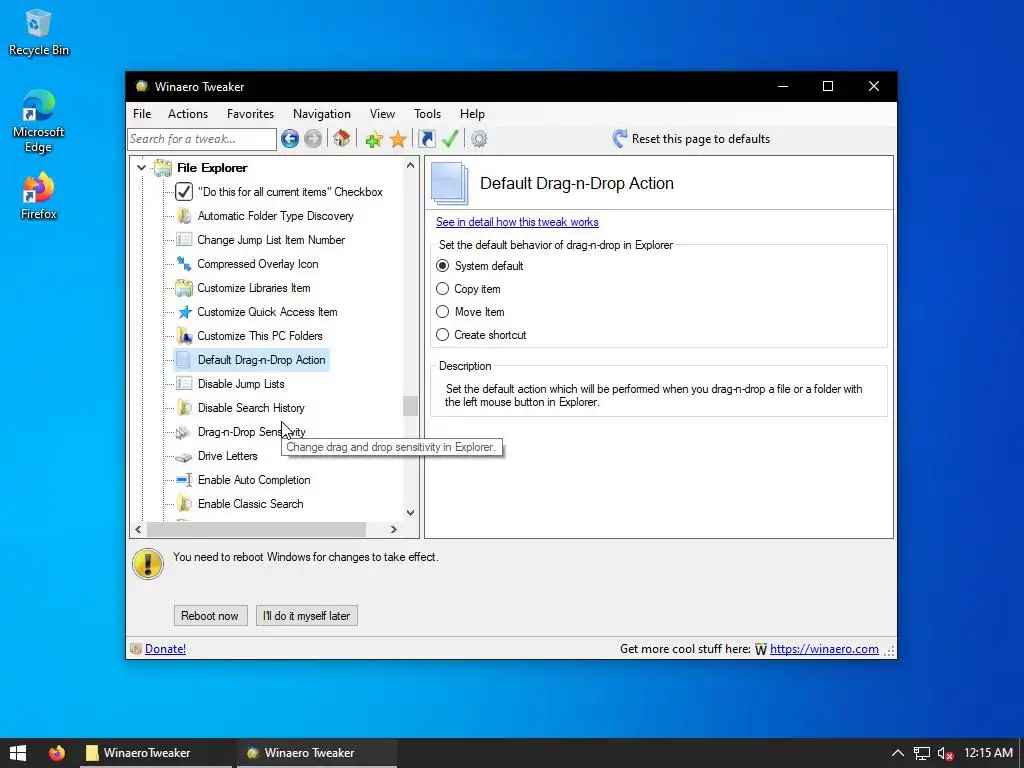Open settings via the gear toolbar icon
This screenshot has height=768, width=1024.
coord(479,138)
